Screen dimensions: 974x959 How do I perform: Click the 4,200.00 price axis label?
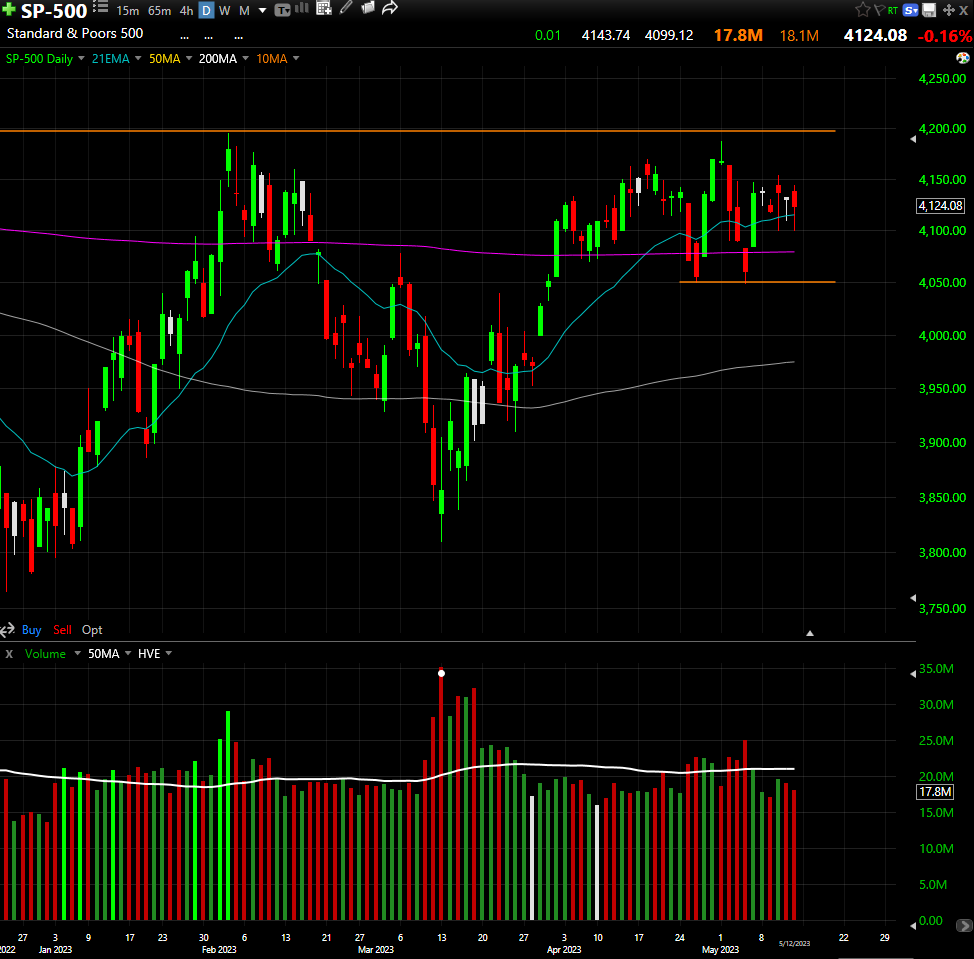pos(942,129)
